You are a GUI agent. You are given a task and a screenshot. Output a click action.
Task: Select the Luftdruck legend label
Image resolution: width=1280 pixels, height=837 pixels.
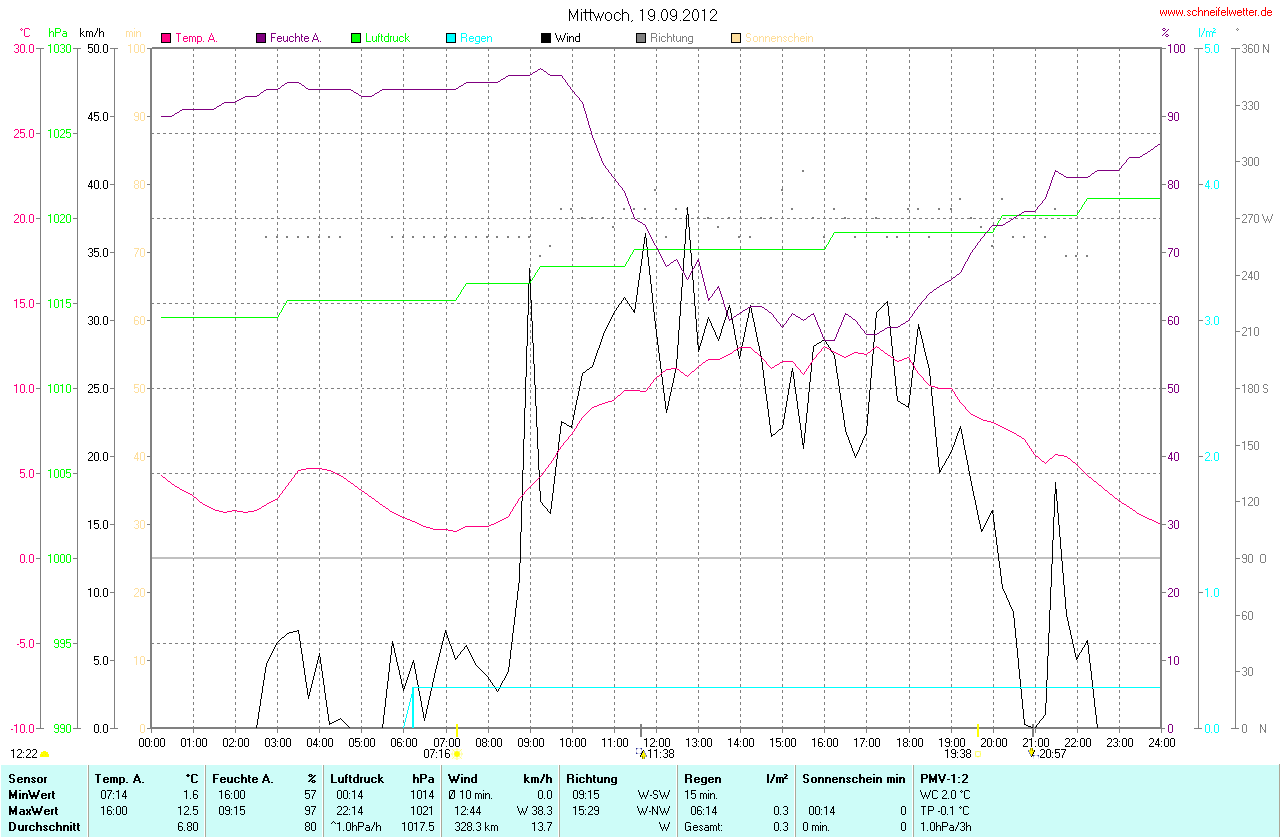387,38
